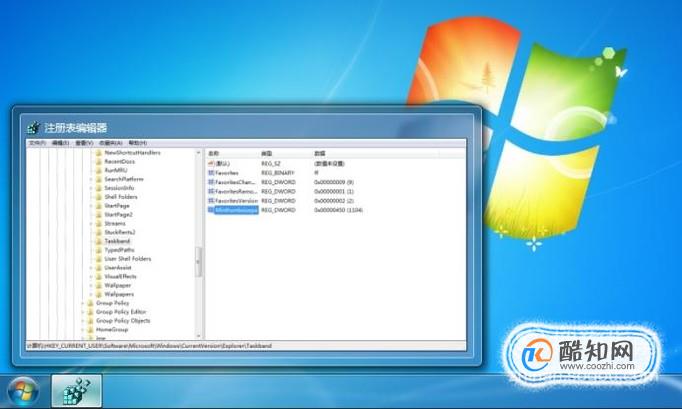Click the data cell 0x00000450 (1104)
The image size is (682, 409).
click(338, 210)
